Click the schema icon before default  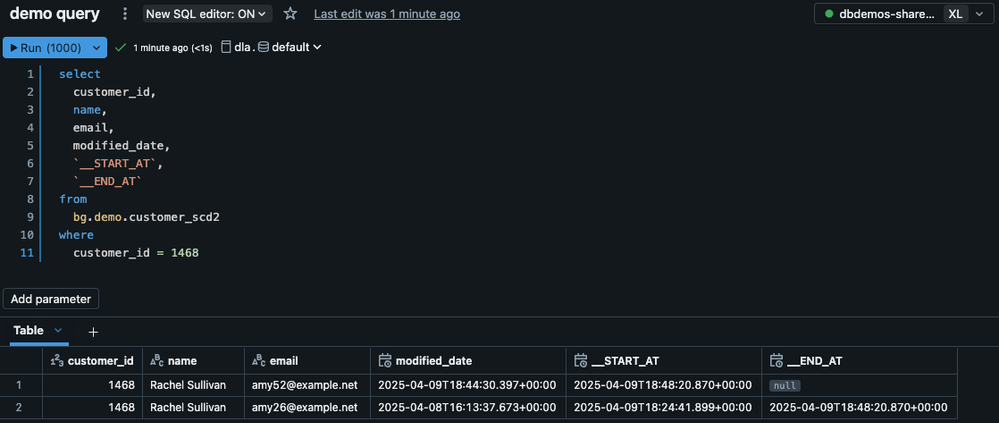tap(263, 47)
